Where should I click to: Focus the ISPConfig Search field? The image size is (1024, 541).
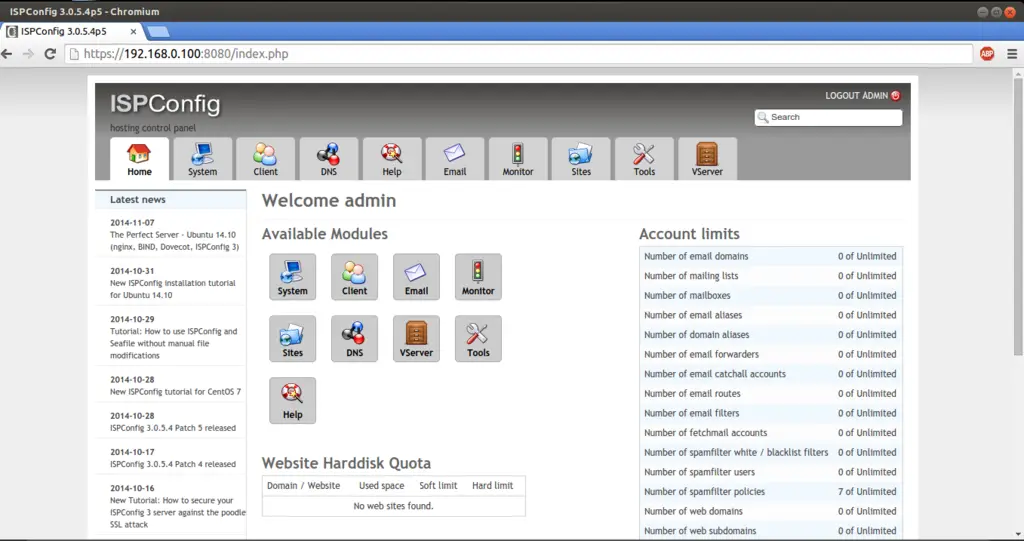tap(829, 117)
